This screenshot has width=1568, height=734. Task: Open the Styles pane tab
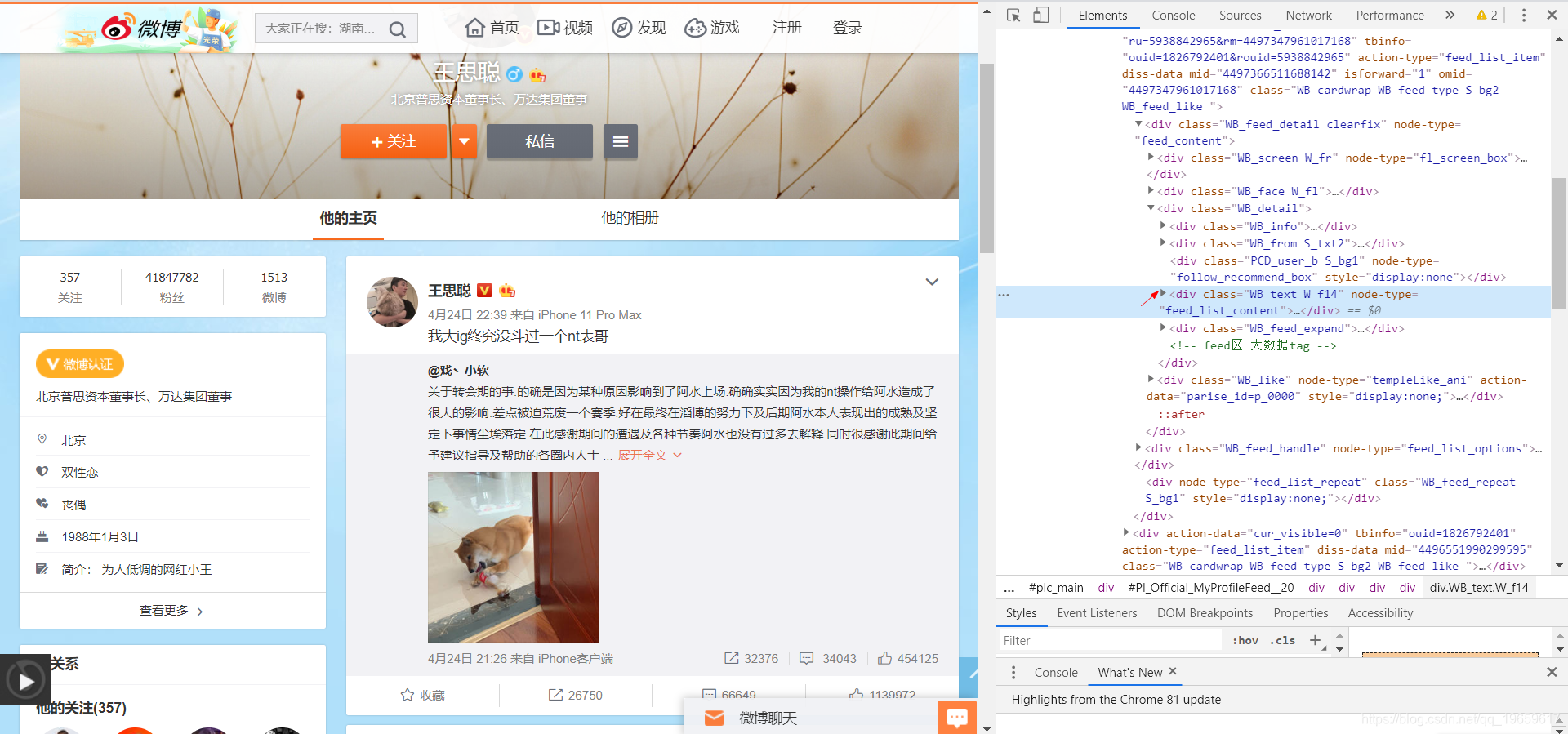click(1021, 613)
